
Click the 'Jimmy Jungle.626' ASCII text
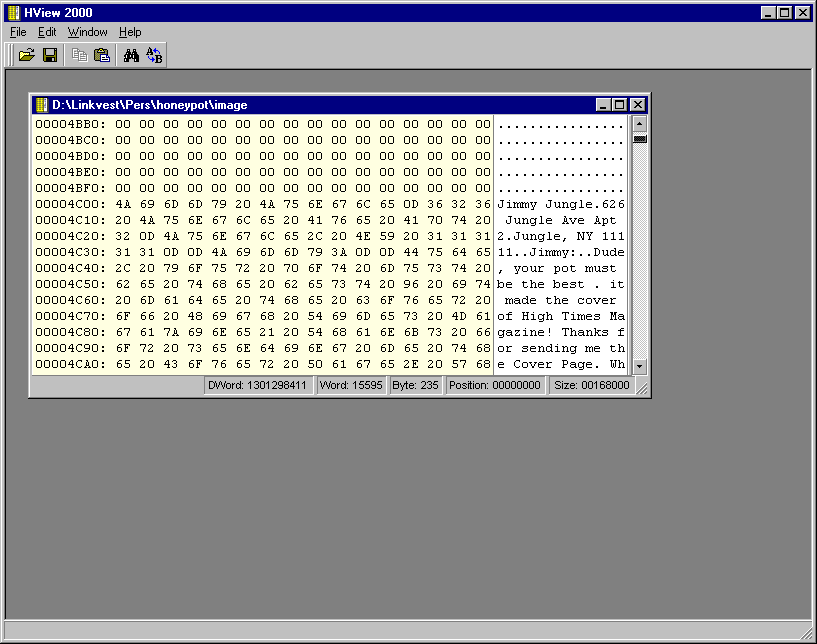click(561, 204)
